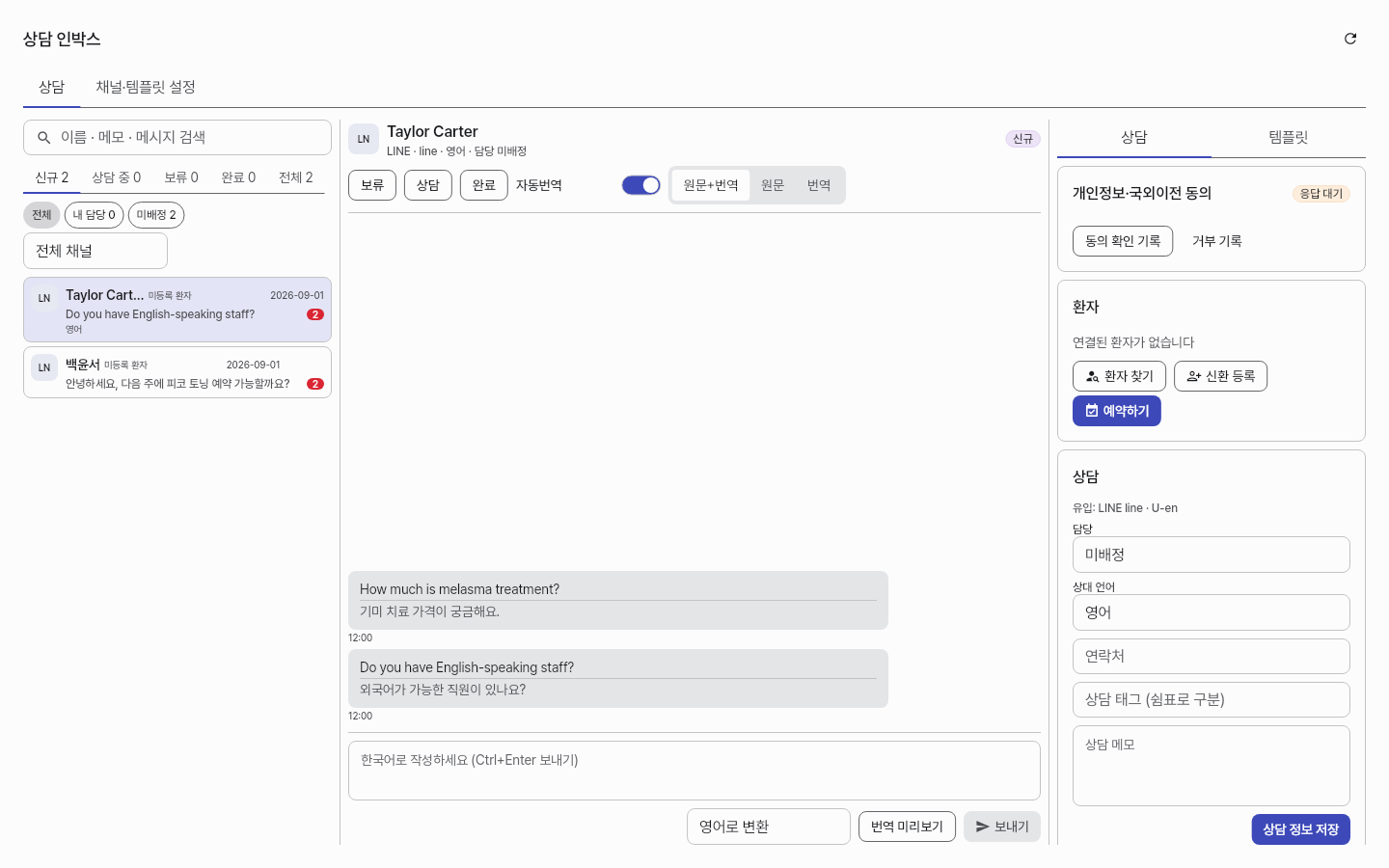The width and height of the screenshot is (1389, 868).
Task: Select the 신규 2 status tab
Action: pos(52,177)
